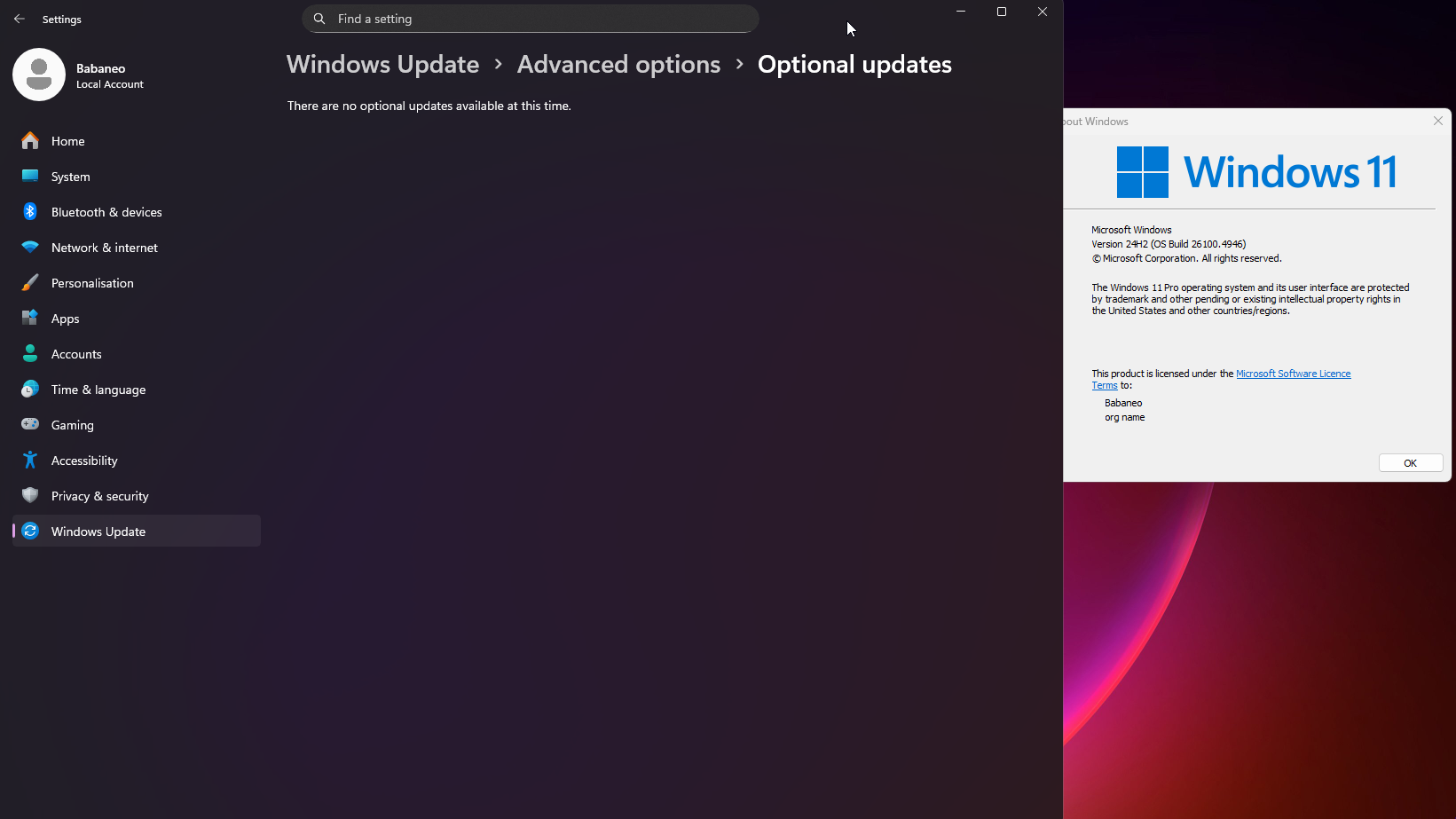Navigate to Windows Update breadcrumb
1456x819 pixels.
pos(382,65)
